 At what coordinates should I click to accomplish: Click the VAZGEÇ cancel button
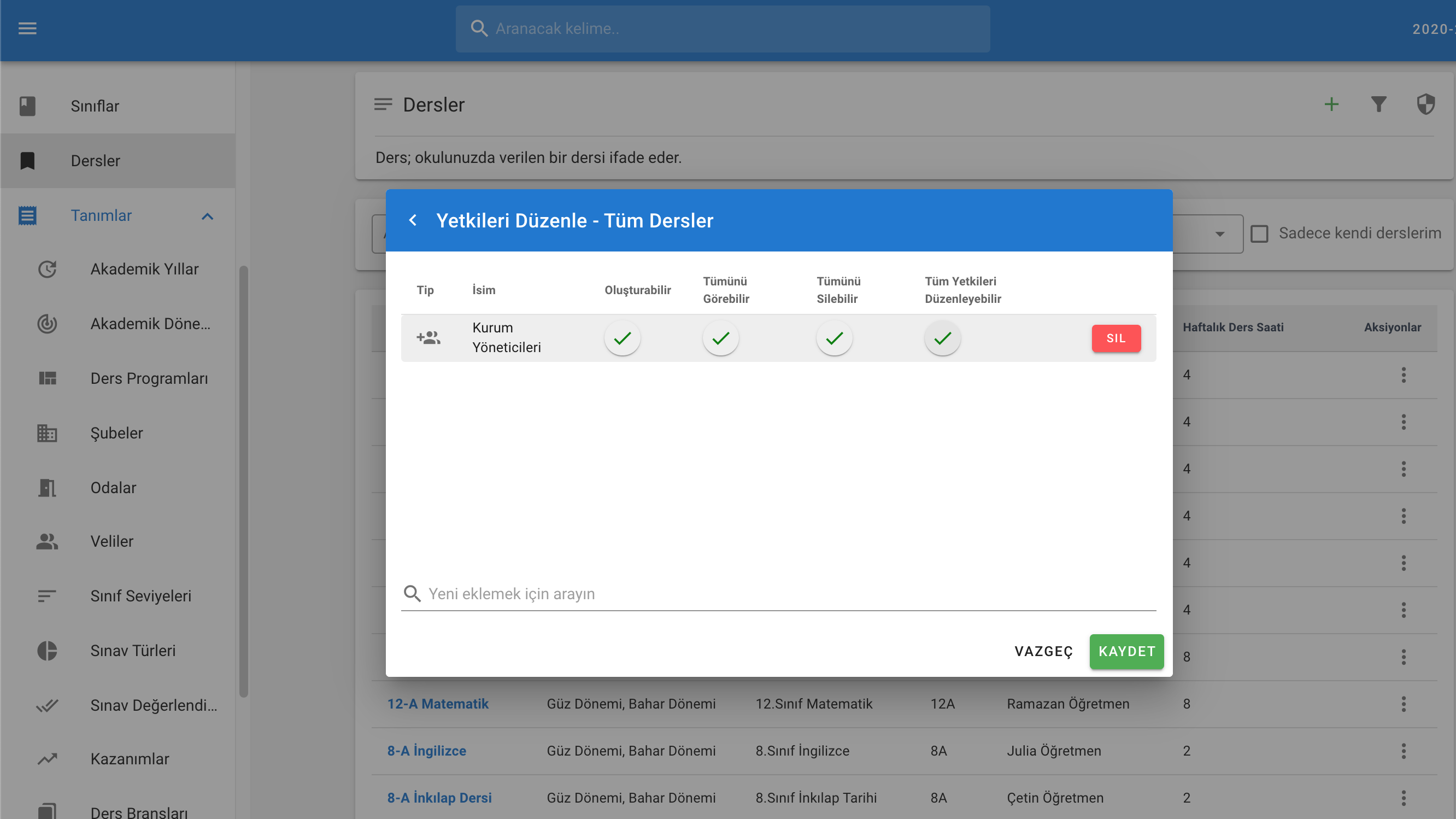(x=1043, y=652)
